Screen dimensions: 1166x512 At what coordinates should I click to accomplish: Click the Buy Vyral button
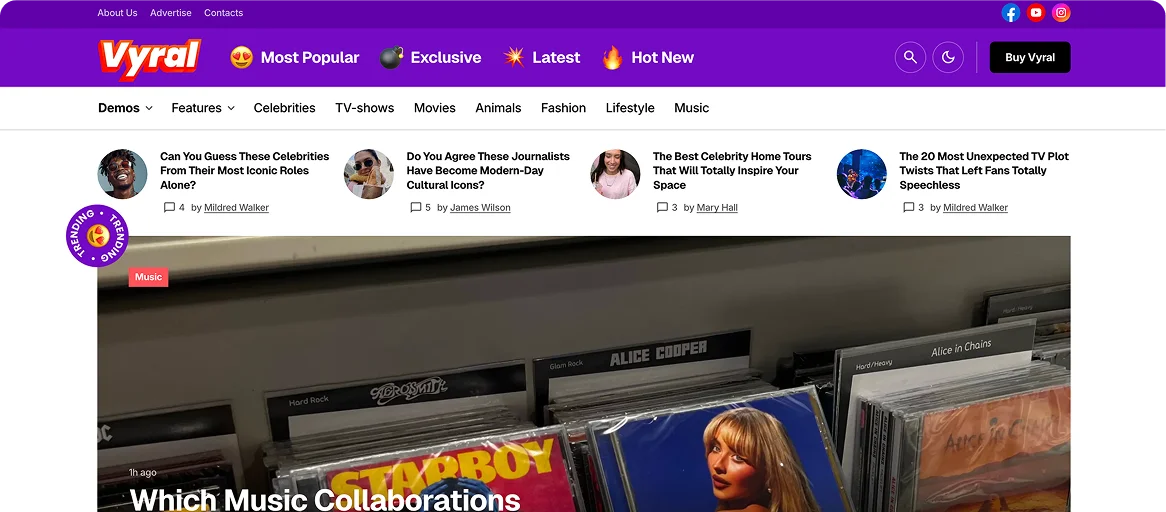click(1030, 57)
